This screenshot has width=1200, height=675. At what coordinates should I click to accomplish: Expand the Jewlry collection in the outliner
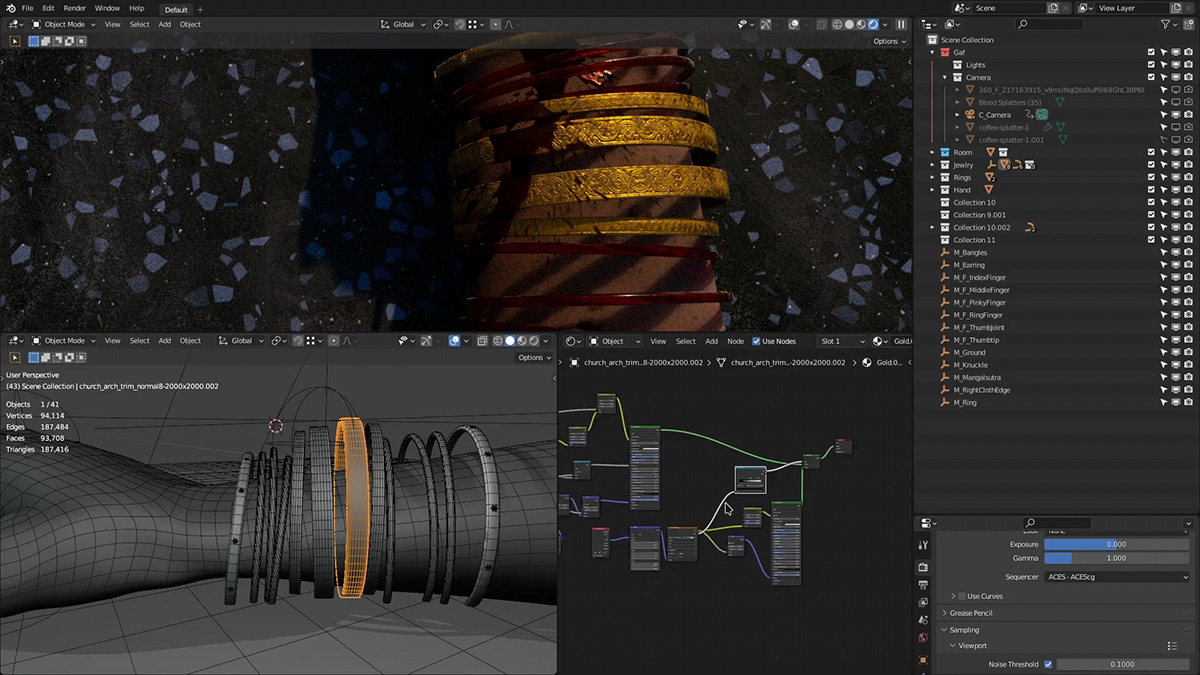(933, 165)
